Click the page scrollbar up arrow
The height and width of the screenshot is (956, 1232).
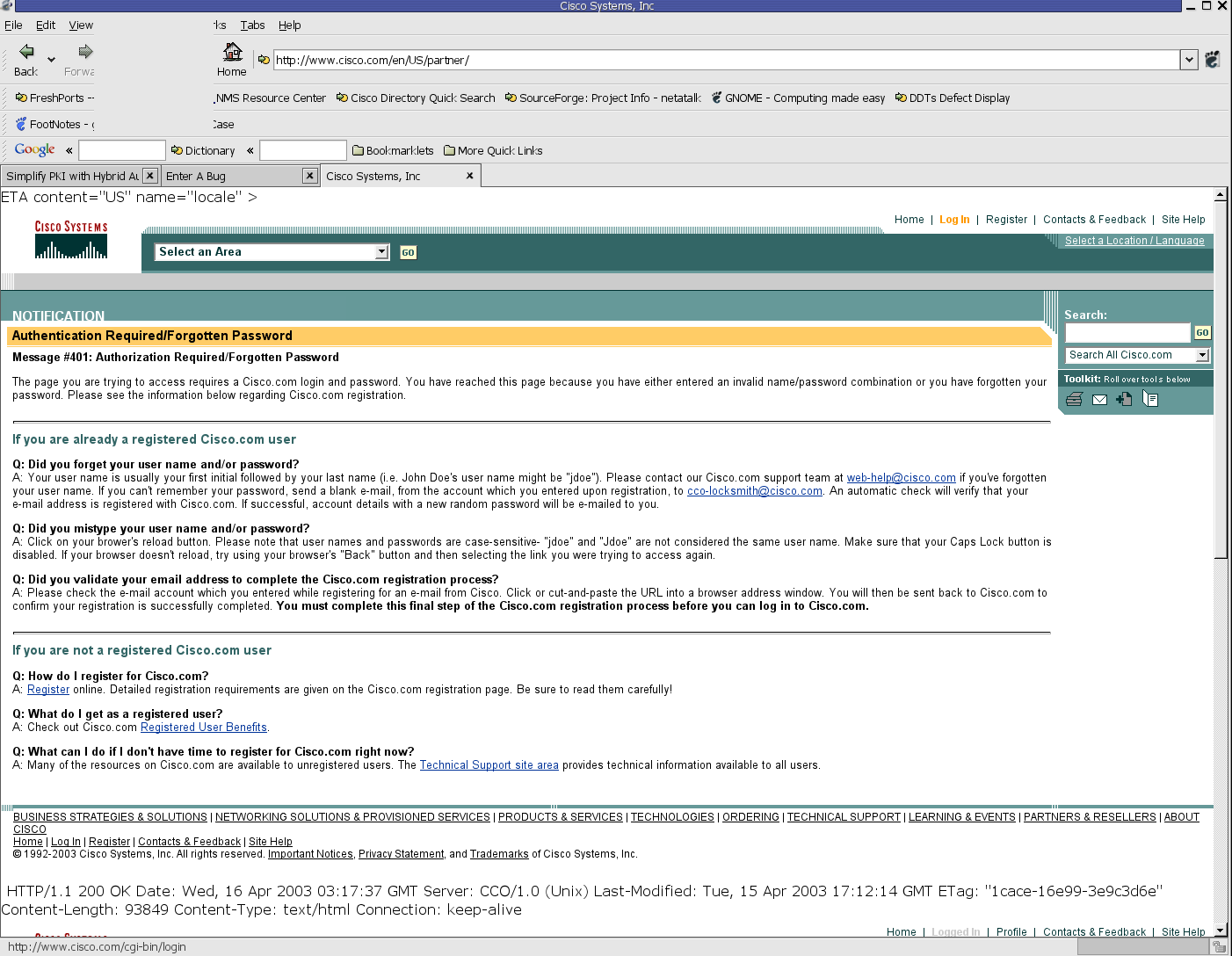[1221, 194]
